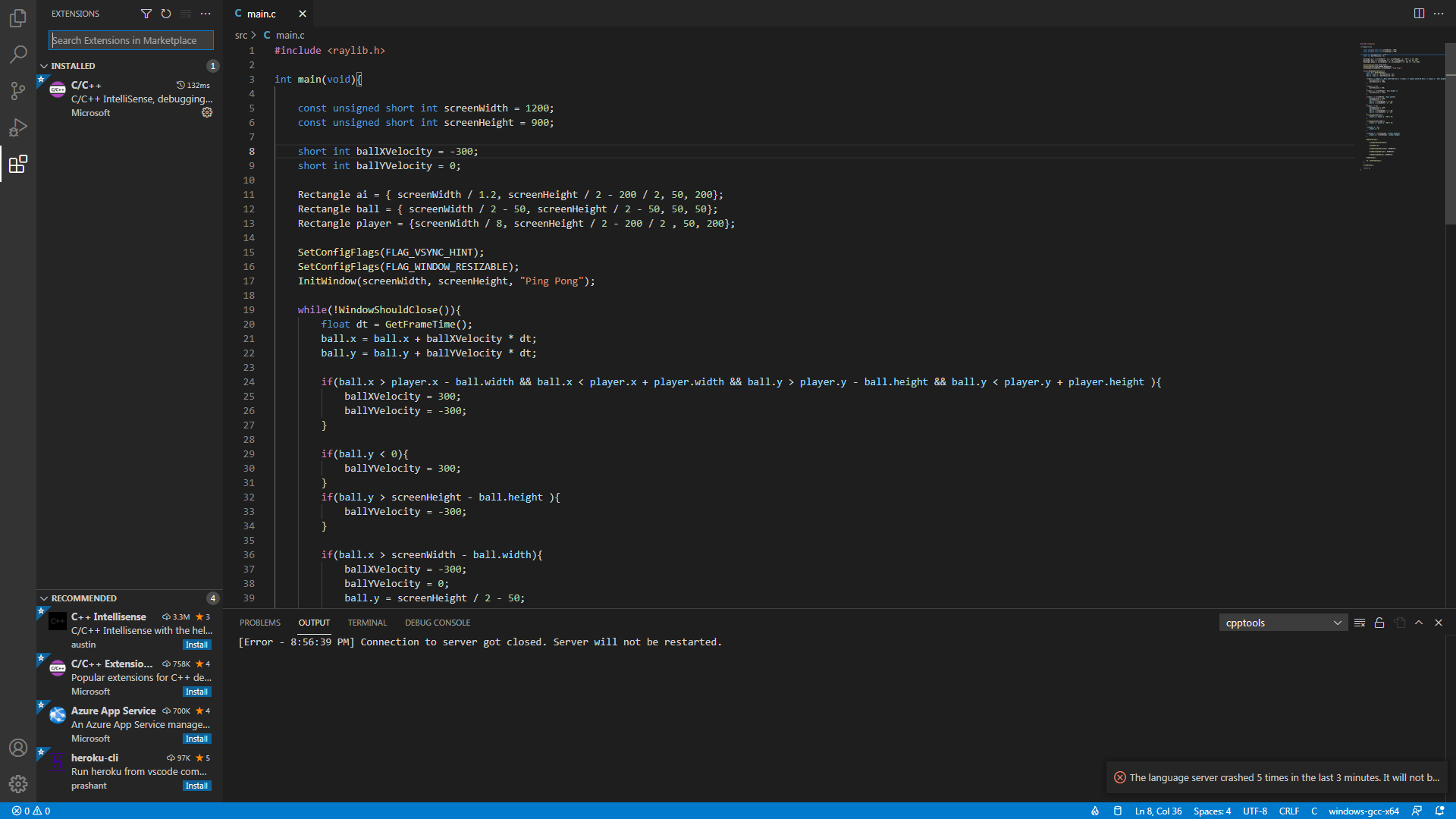Click the filter extensions icon
1456x819 pixels.
[x=146, y=14]
